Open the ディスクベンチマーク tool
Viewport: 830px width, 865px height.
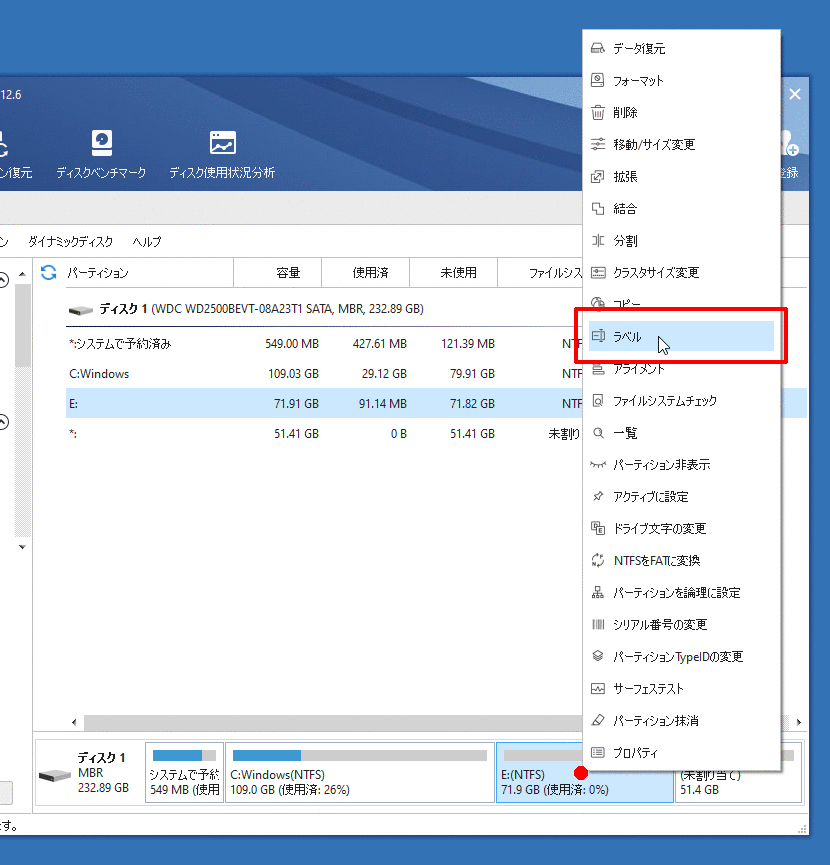(x=101, y=154)
